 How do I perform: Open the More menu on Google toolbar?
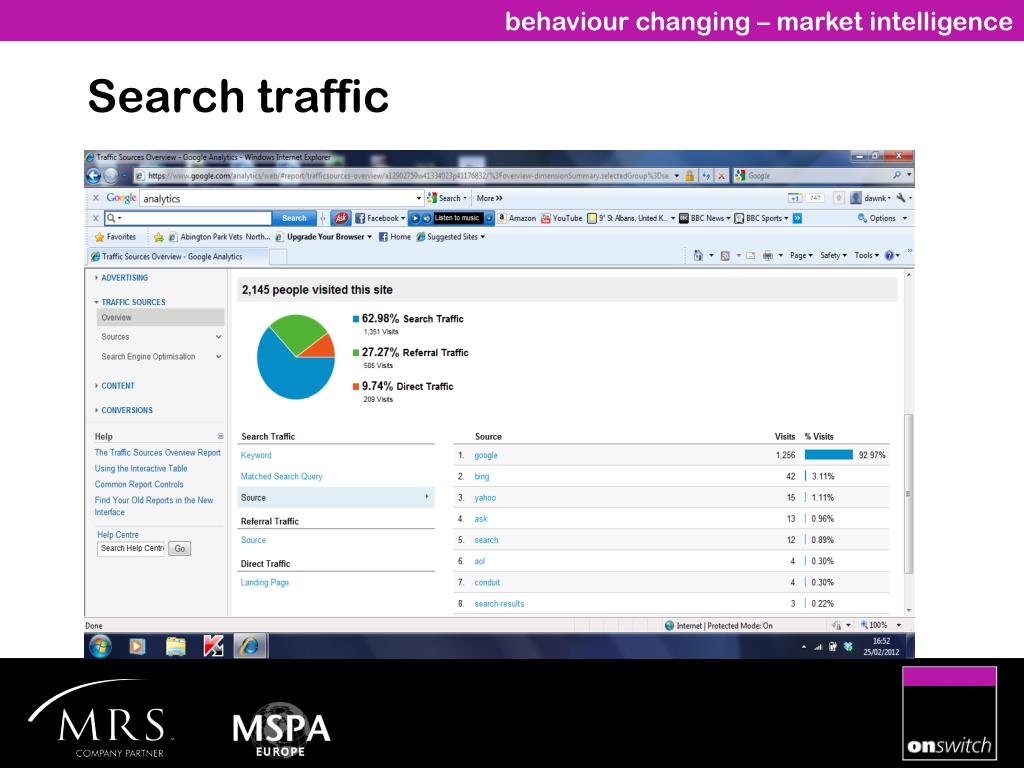[x=489, y=198]
